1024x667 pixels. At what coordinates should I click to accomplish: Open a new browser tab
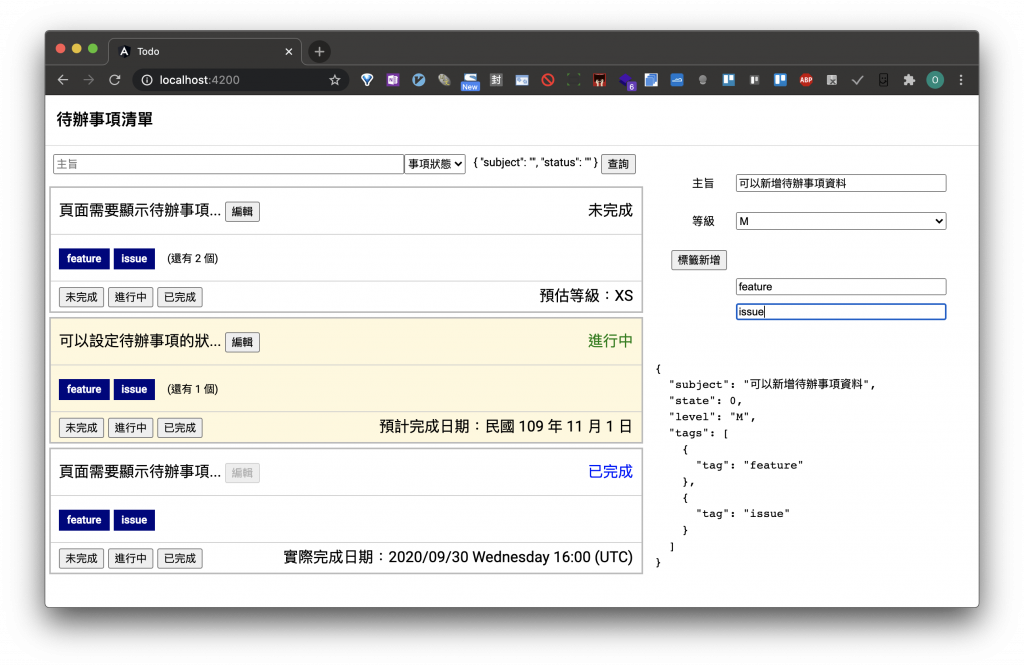point(319,51)
